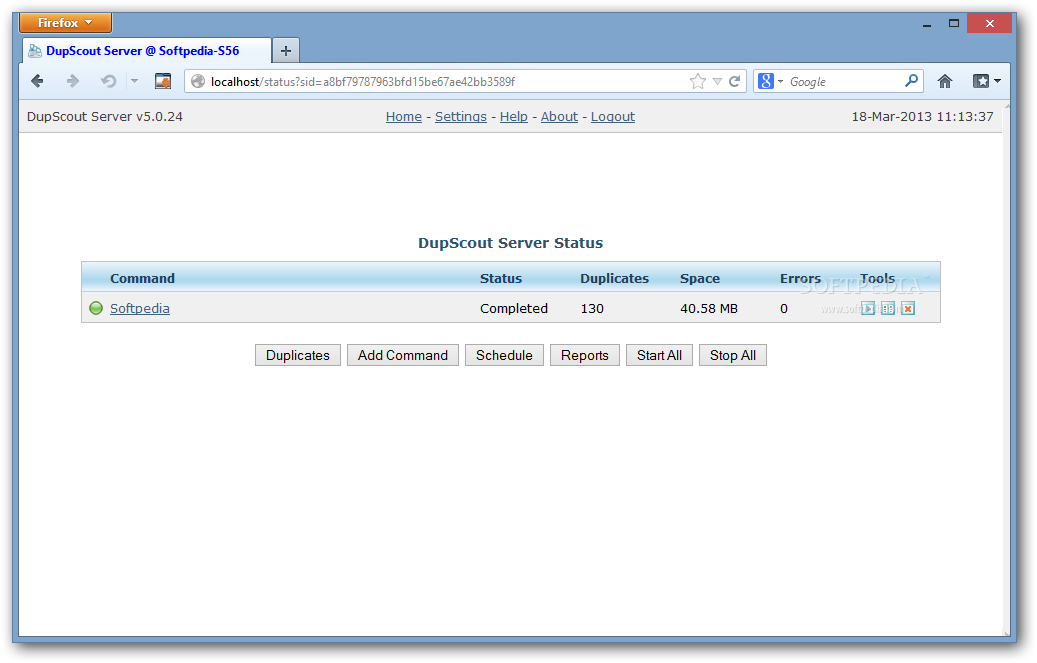The image size is (1037, 663).
Task: Bookmark this page with the star icon
Action: click(x=698, y=81)
